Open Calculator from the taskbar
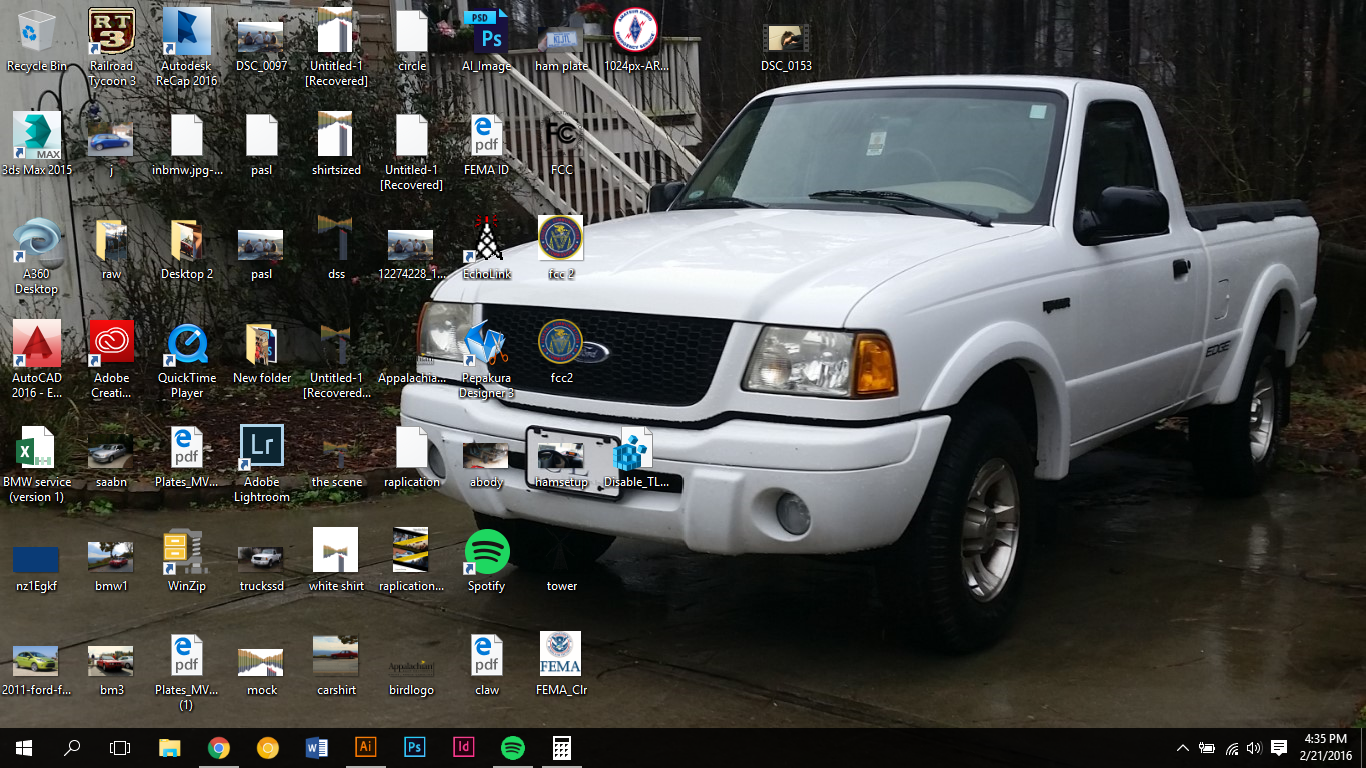This screenshot has width=1366, height=768. pyautogui.click(x=562, y=748)
